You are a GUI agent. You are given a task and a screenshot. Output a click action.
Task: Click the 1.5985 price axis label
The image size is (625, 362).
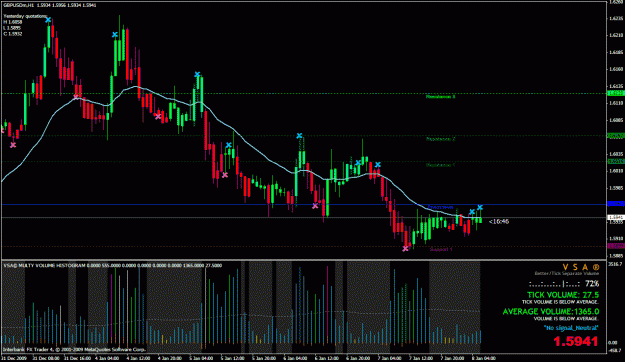616,188
